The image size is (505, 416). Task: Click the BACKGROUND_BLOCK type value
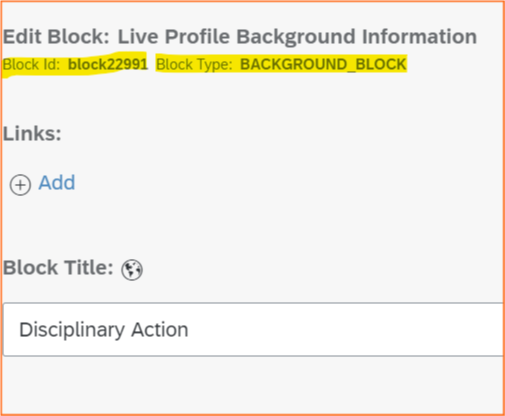tap(323, 64)
